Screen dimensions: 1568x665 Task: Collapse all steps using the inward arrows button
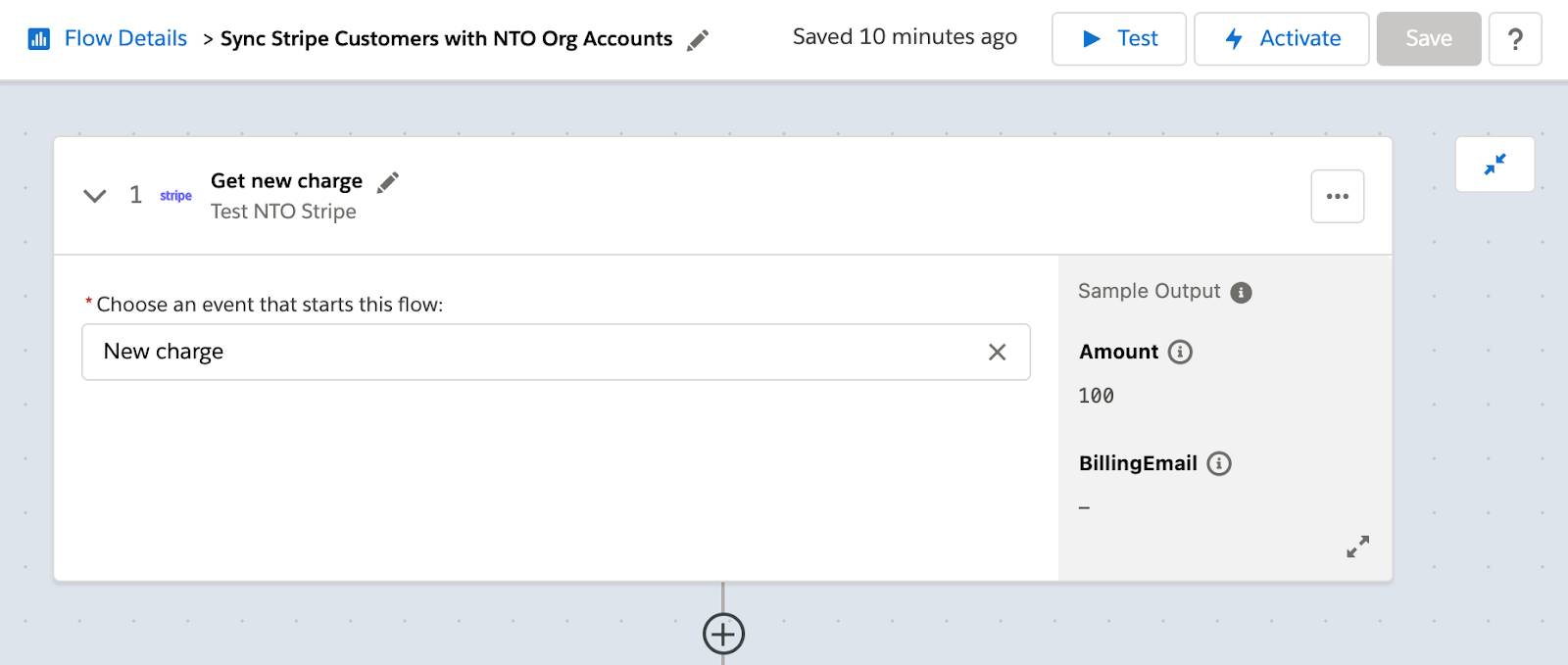[x=1494, y=164]
